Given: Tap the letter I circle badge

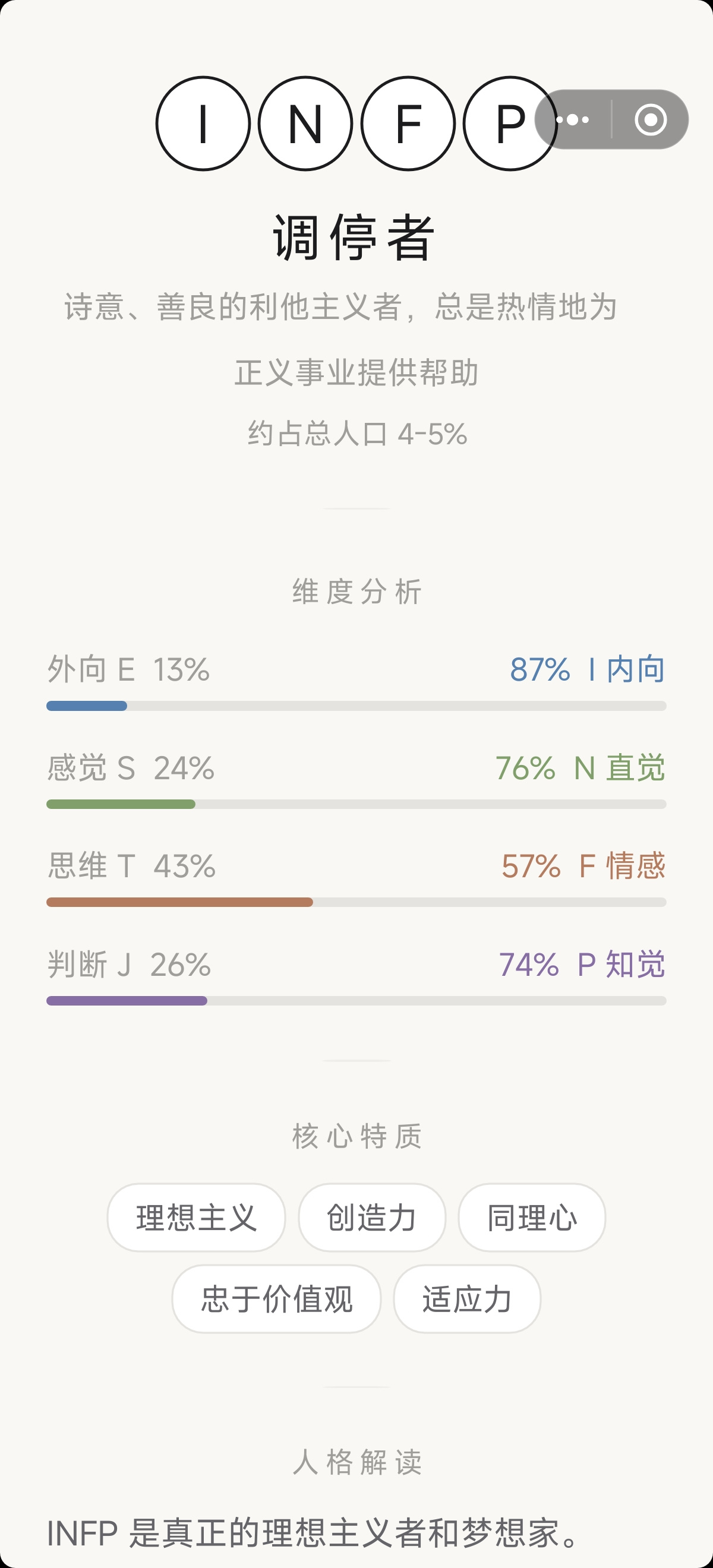Looking at the screenshot, I should (x=203, y=124).
